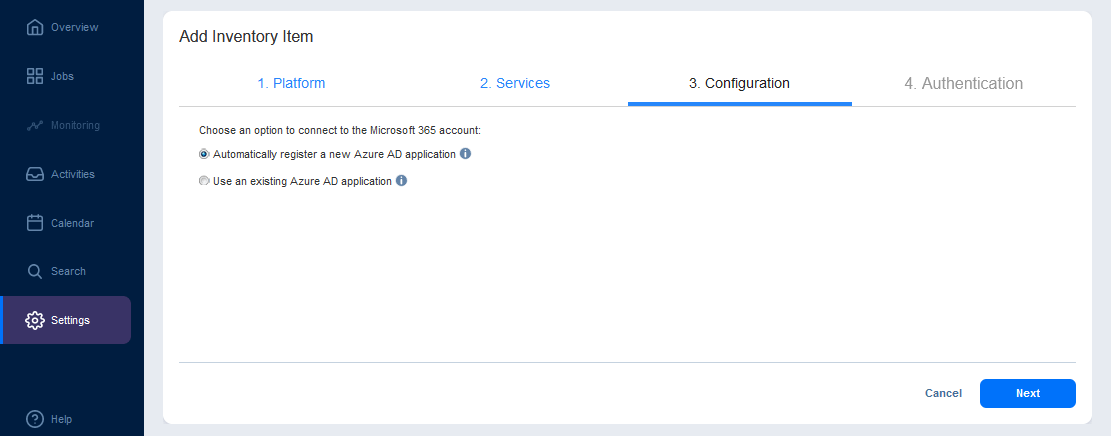Viewport: 1111px width, 436px height.
Task: Open the Jobs grid icon
Action: pos(35,76)
